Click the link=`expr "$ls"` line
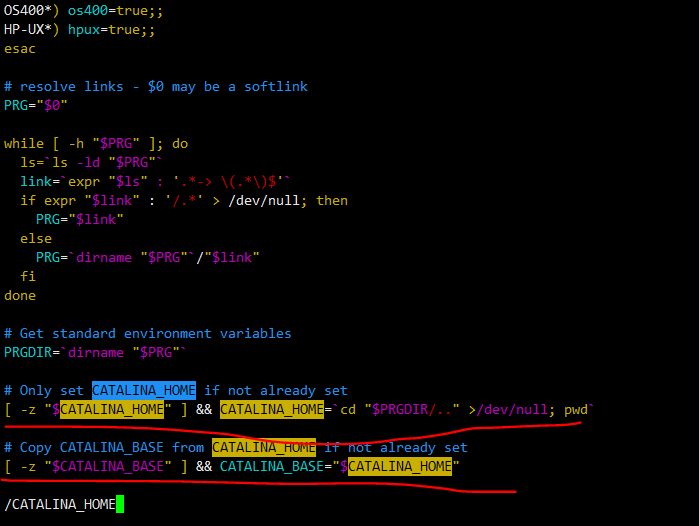 point(155,181)
